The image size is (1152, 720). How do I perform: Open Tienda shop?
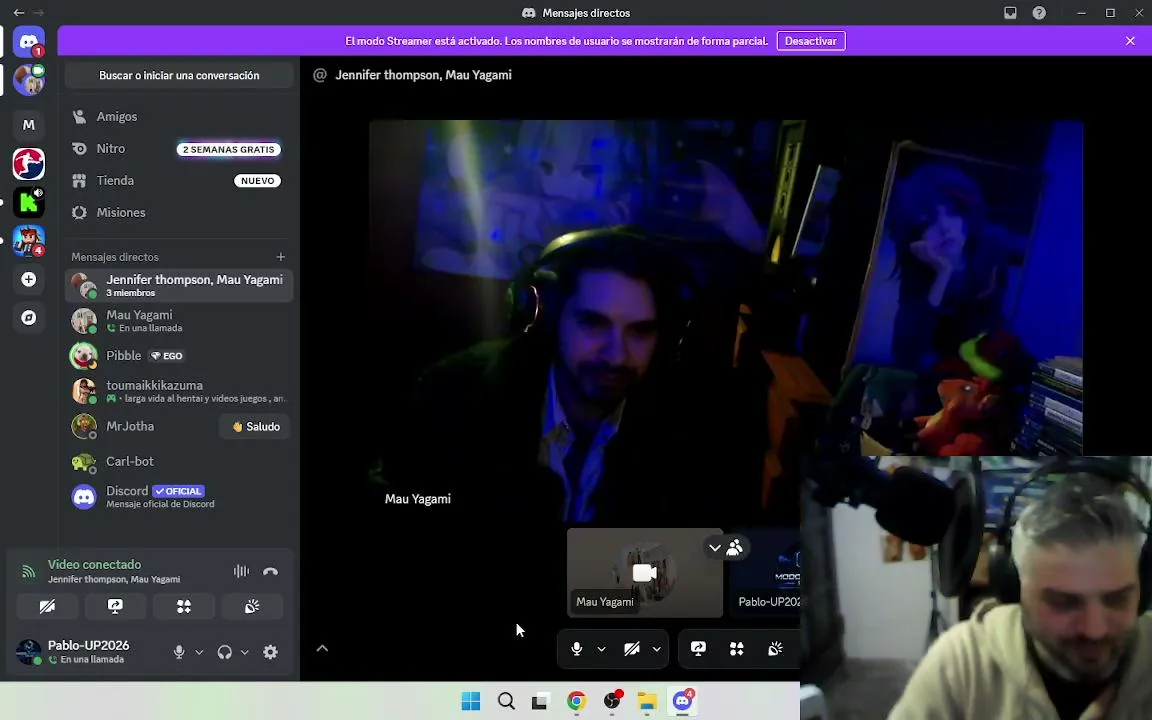pyautogui.click(x=179, y=180)
